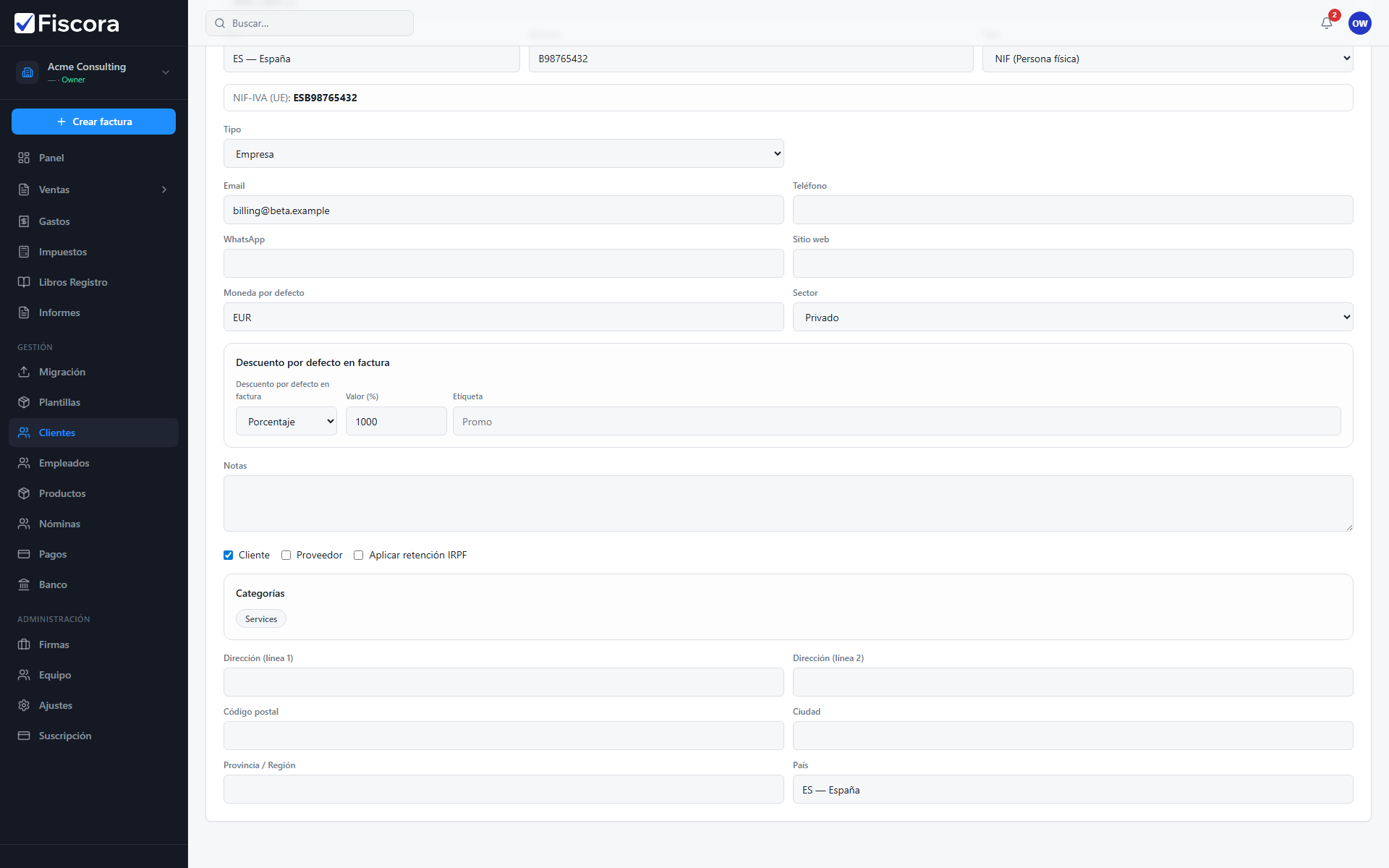Click the Crear factura button
The width and height of the screenshot is (1389, 868).
coord(93,122)
